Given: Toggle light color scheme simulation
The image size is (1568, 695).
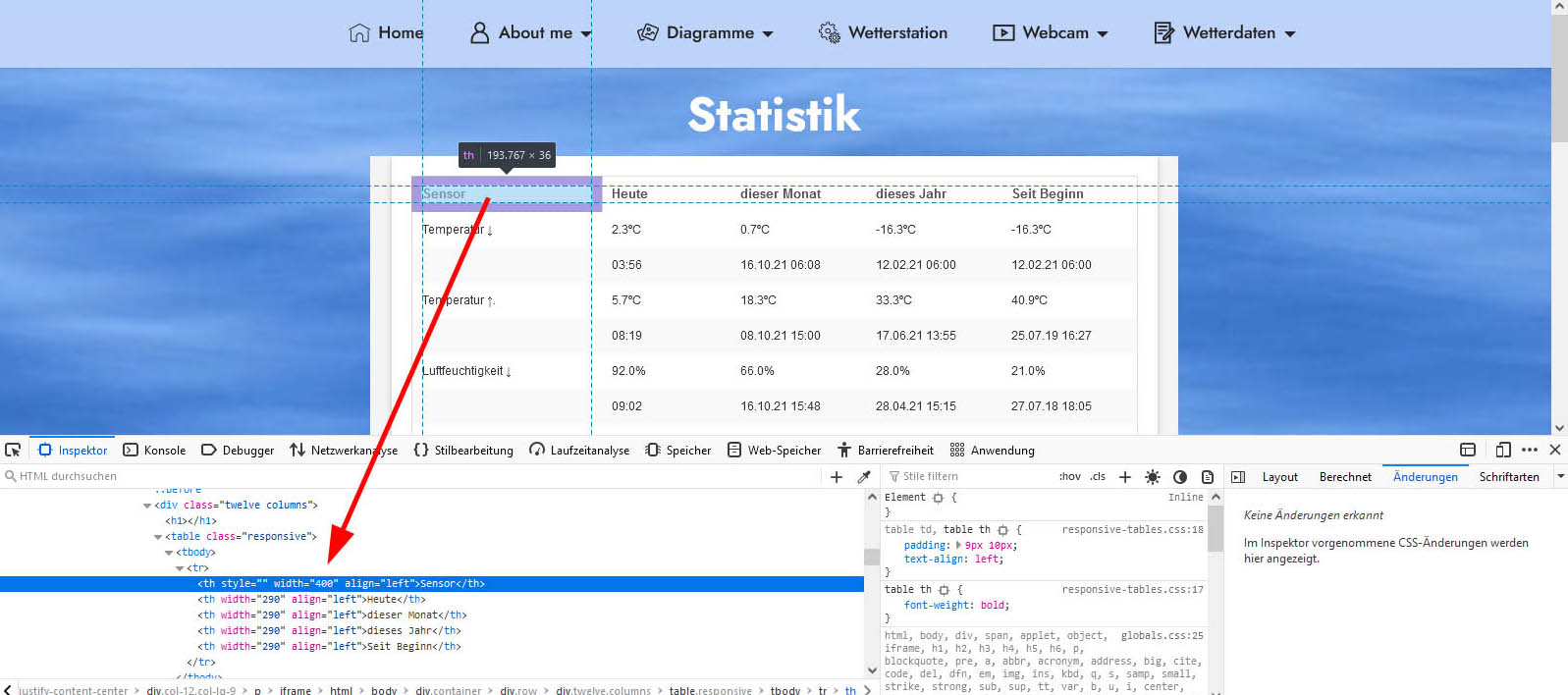Looking at the screenshot, I should coord(1153,477).
